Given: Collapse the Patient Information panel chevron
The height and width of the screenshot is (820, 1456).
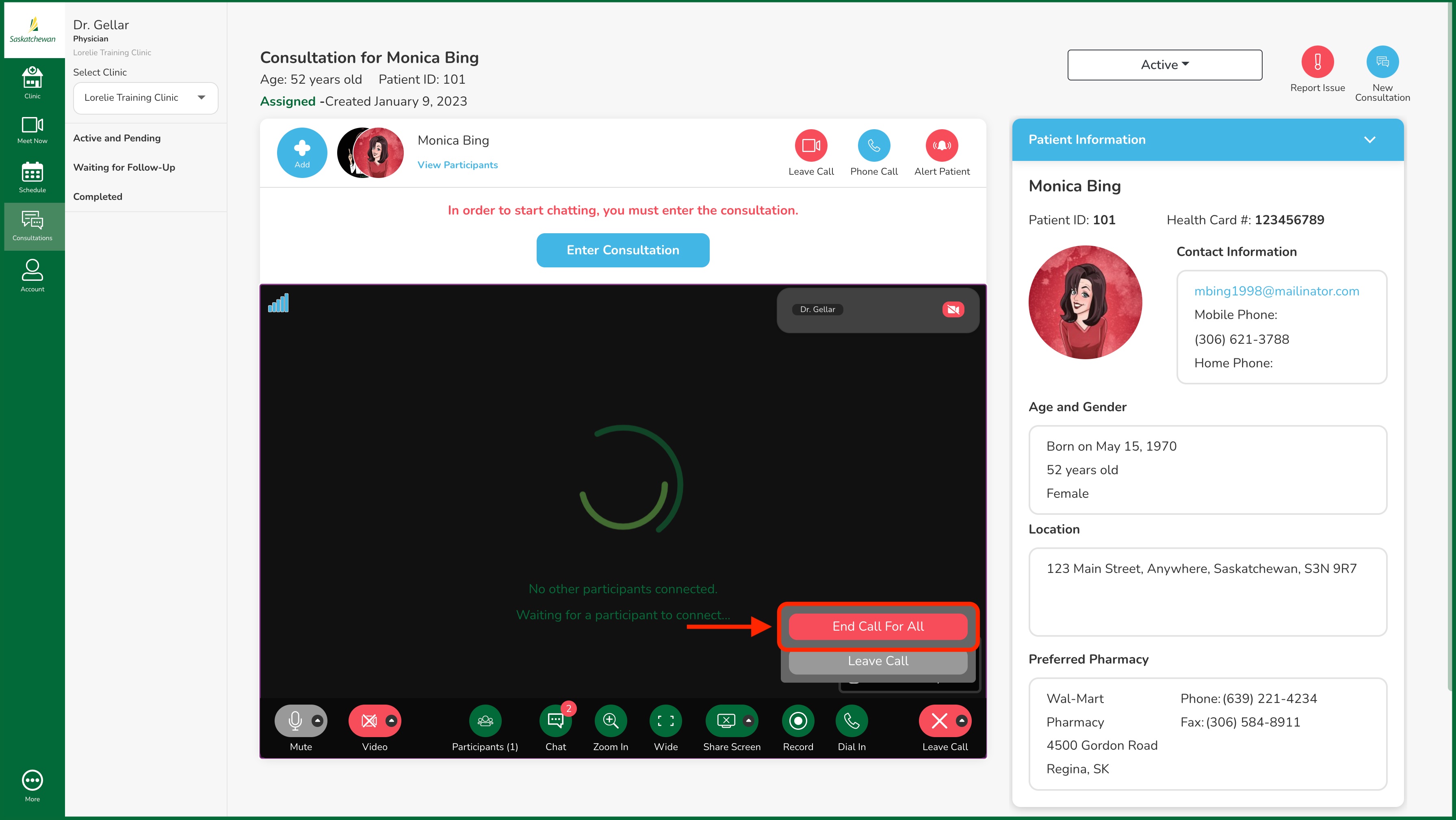Looking at the screenshot, I should coord(1369,140).
